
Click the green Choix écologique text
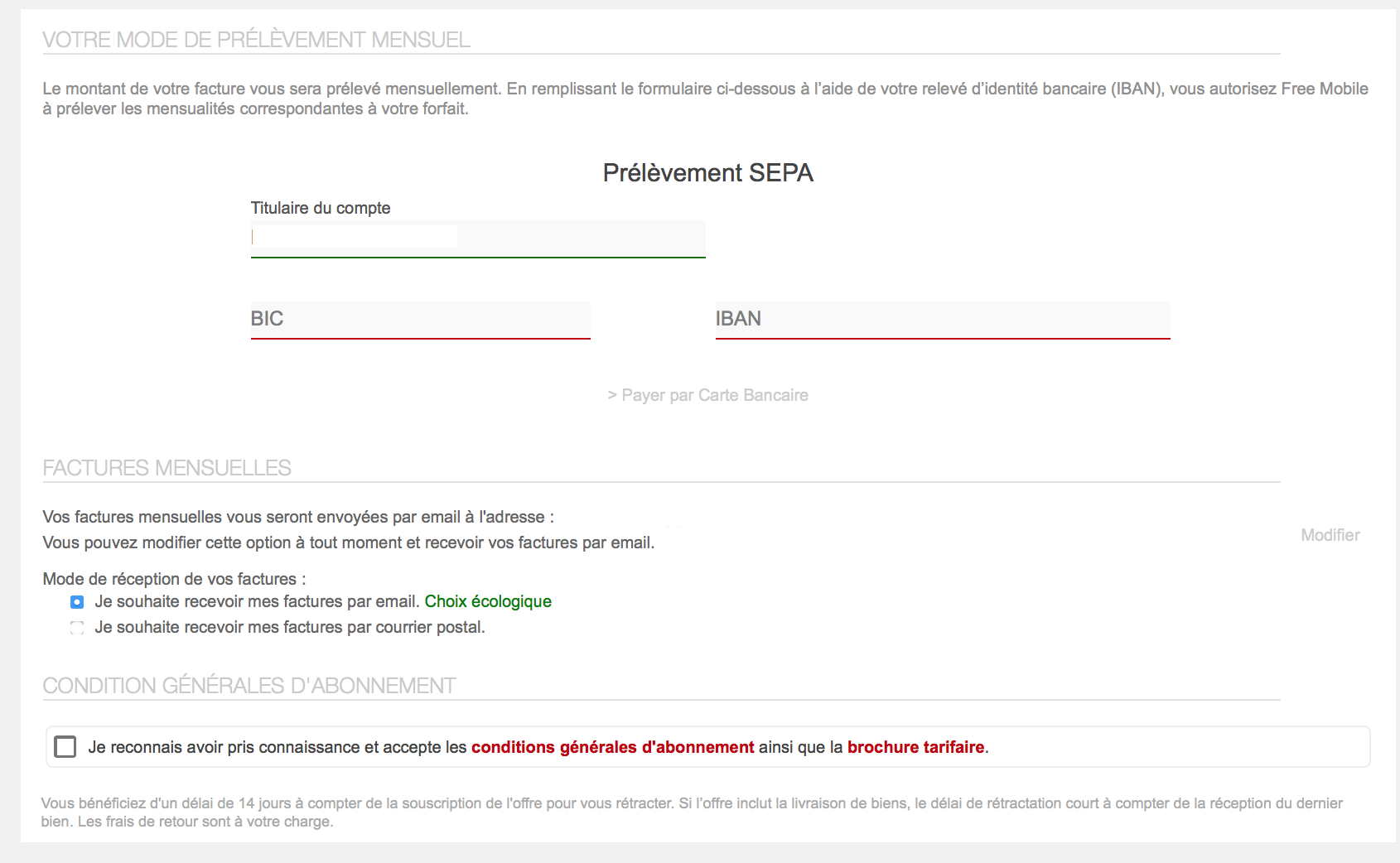tap(488, 601)
